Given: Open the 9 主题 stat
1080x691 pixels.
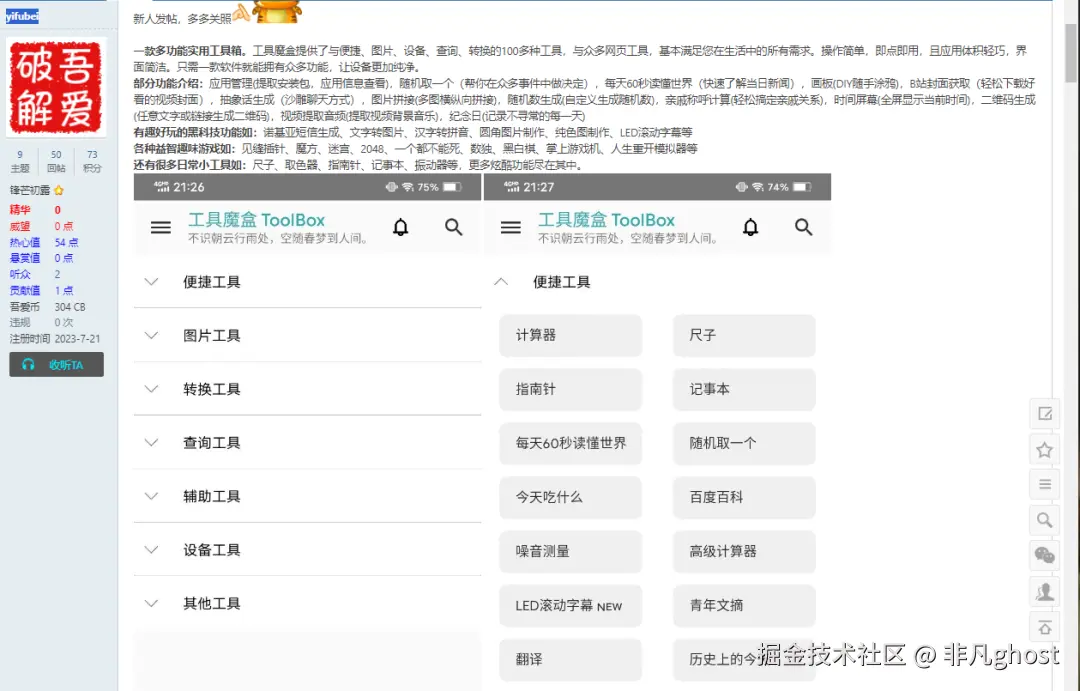Looking at the screenshot, I should 20,161.
